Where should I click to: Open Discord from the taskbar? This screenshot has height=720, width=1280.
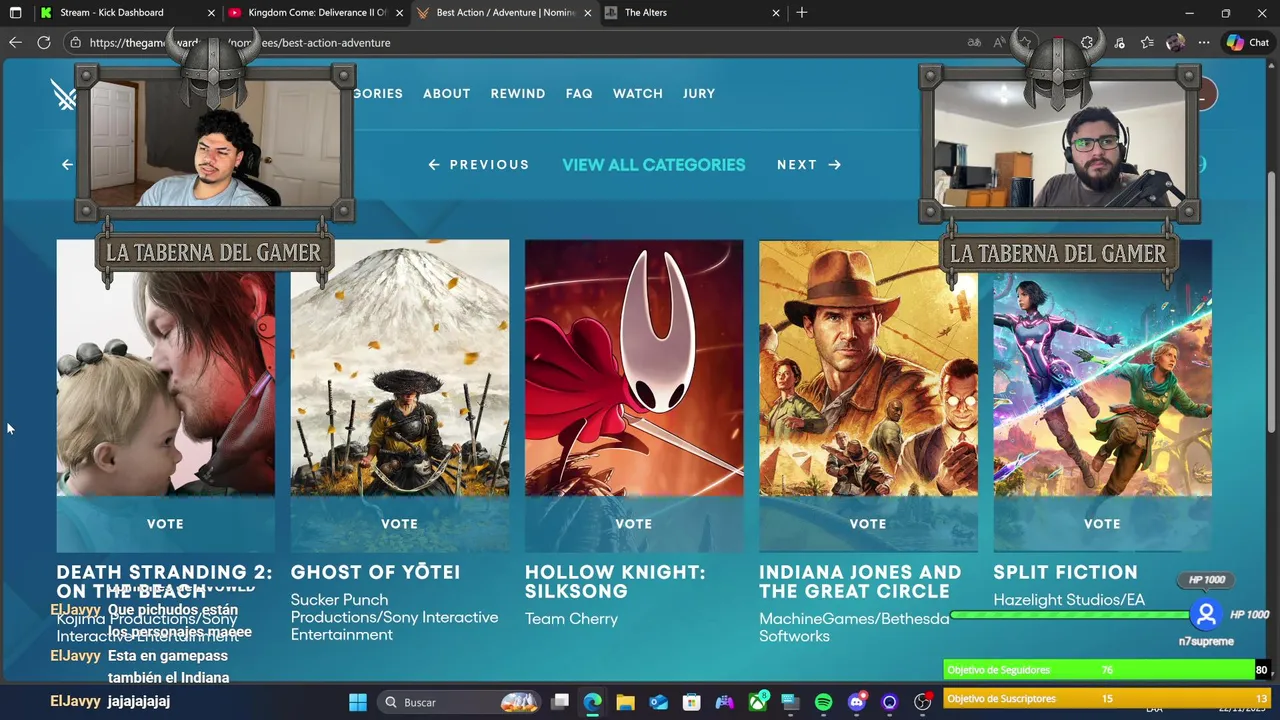click(857, 702)
